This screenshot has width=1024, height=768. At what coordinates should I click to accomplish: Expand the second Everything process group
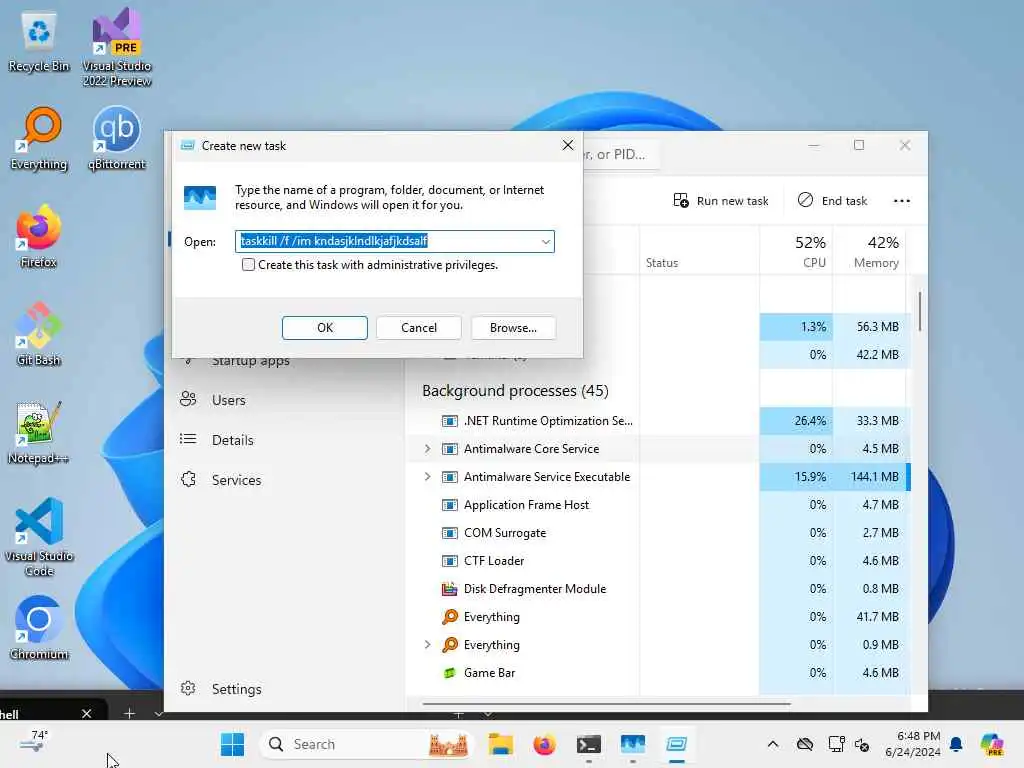(x=427, y=645)
